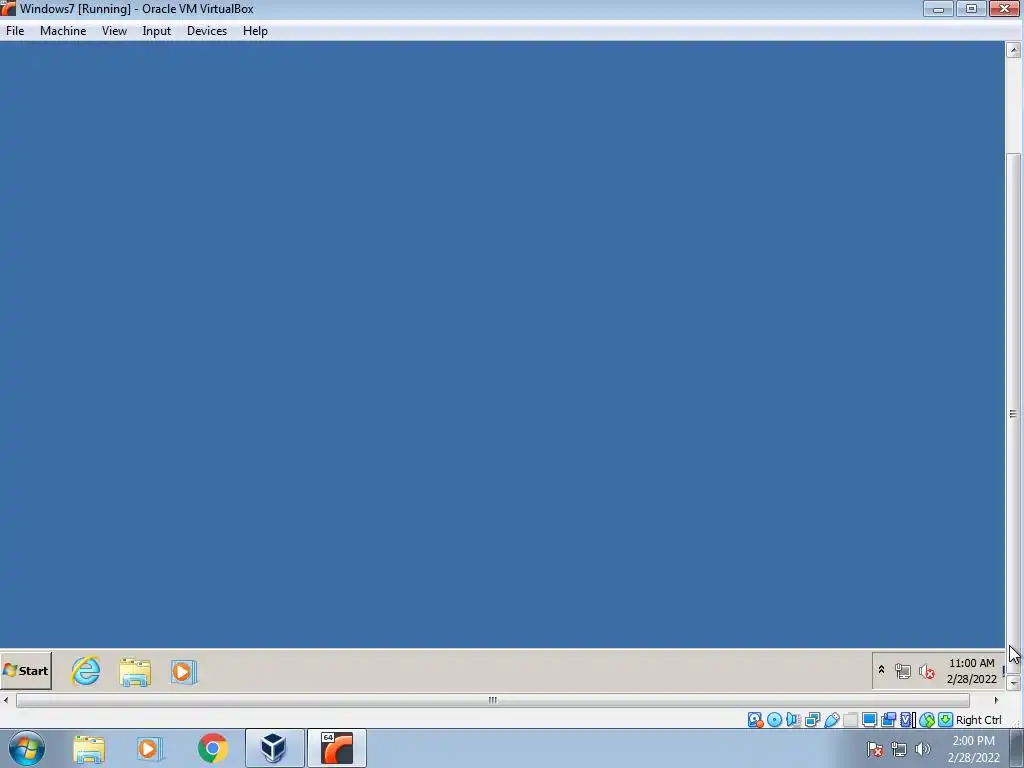Click the host network tray icon
The height and width of the screenshot is (768, 1024).
[x=899, y=749]
